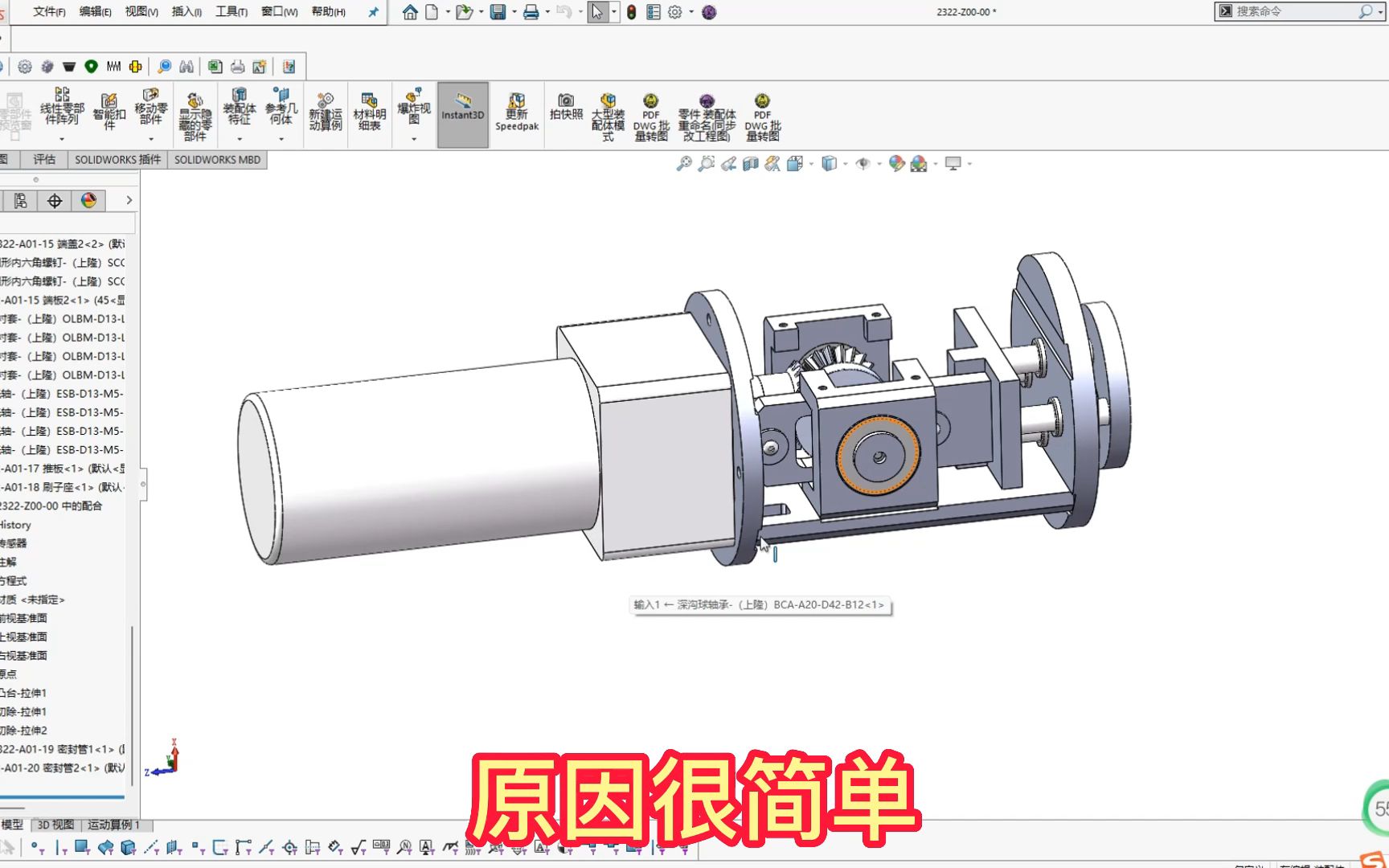Image resolution: width=1389 pixels, height=868 pixels.
Task: Click Zoom to Area icon
Action: click(706, 164)
